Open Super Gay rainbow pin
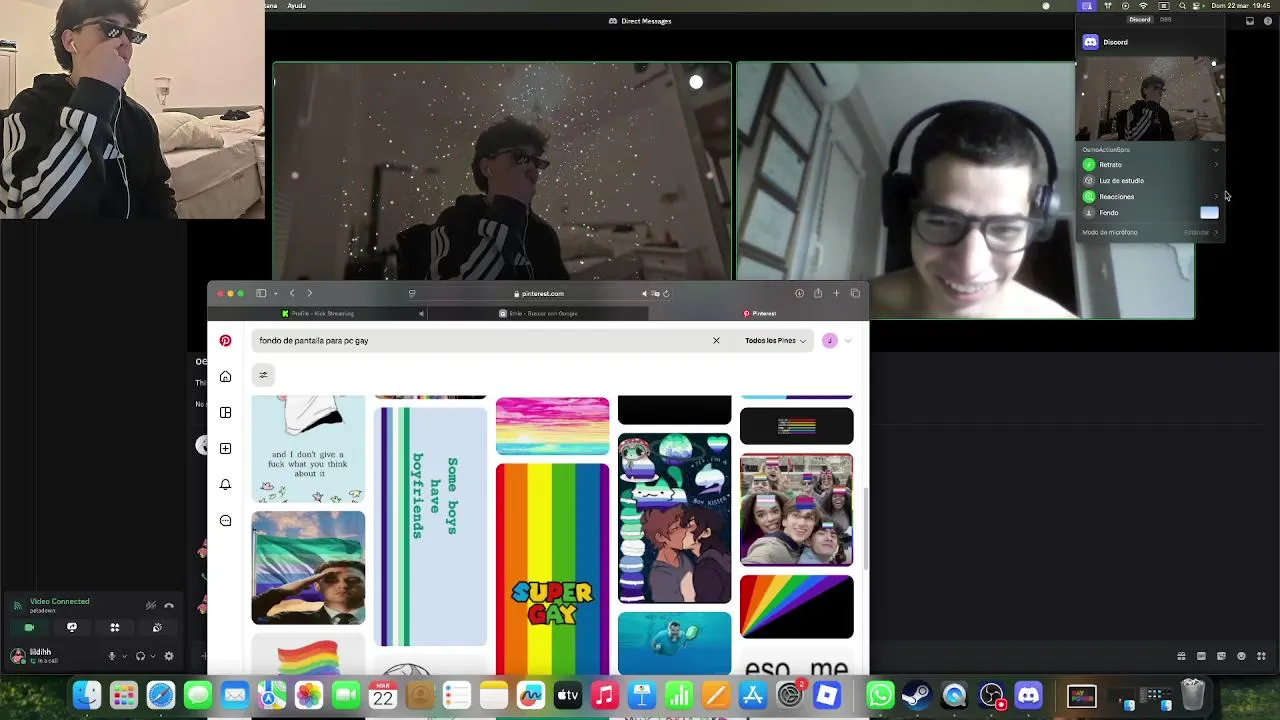The image size is (1280, 720). pyautogui.click(x=552, y=568)
